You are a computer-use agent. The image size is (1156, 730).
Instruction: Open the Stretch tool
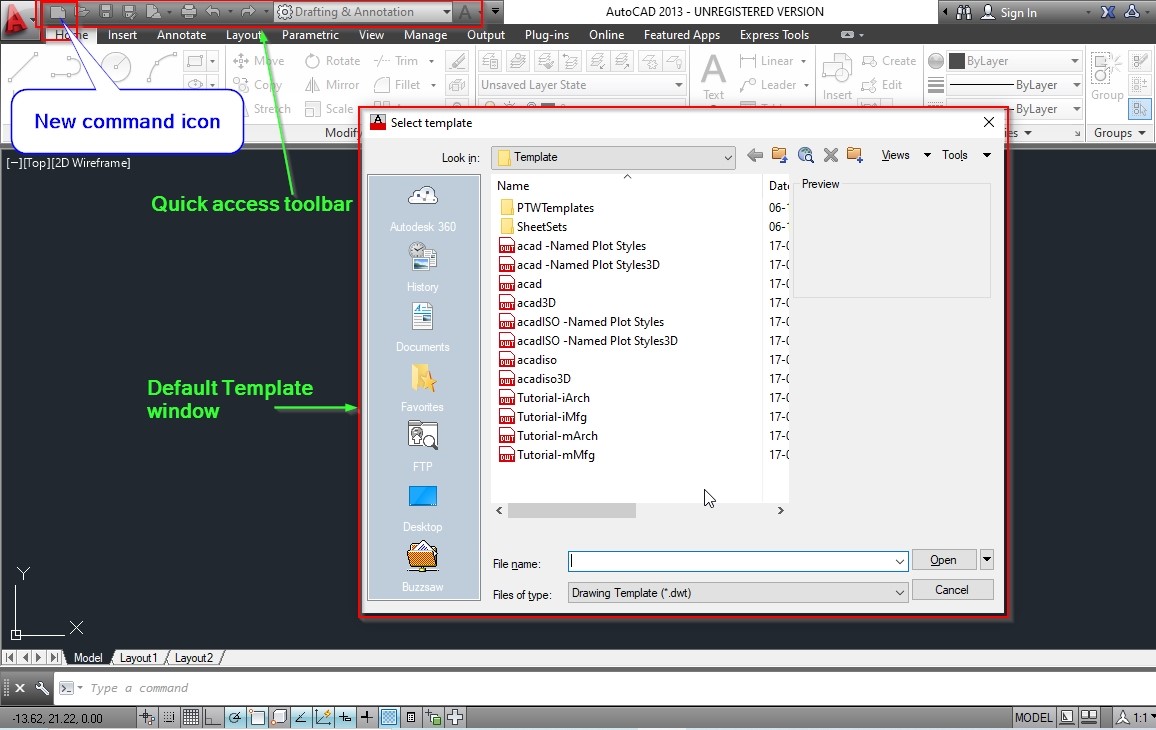270,109
